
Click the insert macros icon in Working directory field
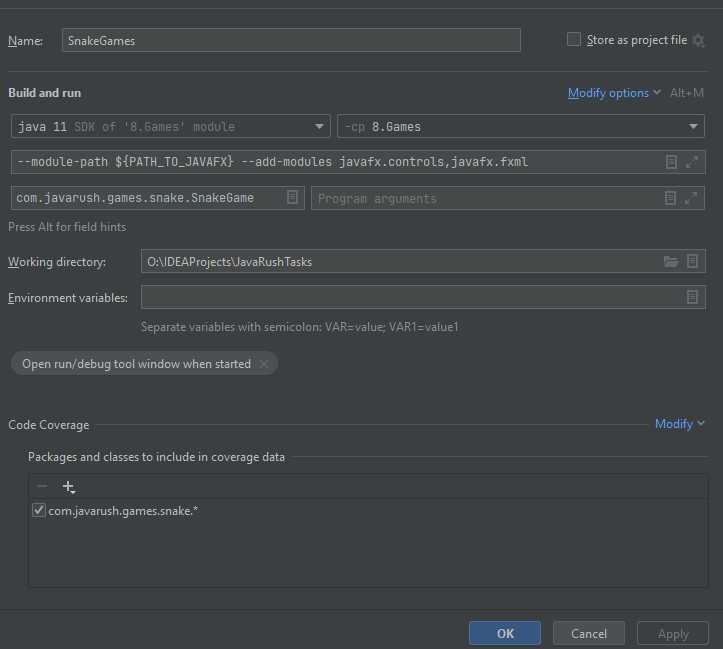(692, 262)
